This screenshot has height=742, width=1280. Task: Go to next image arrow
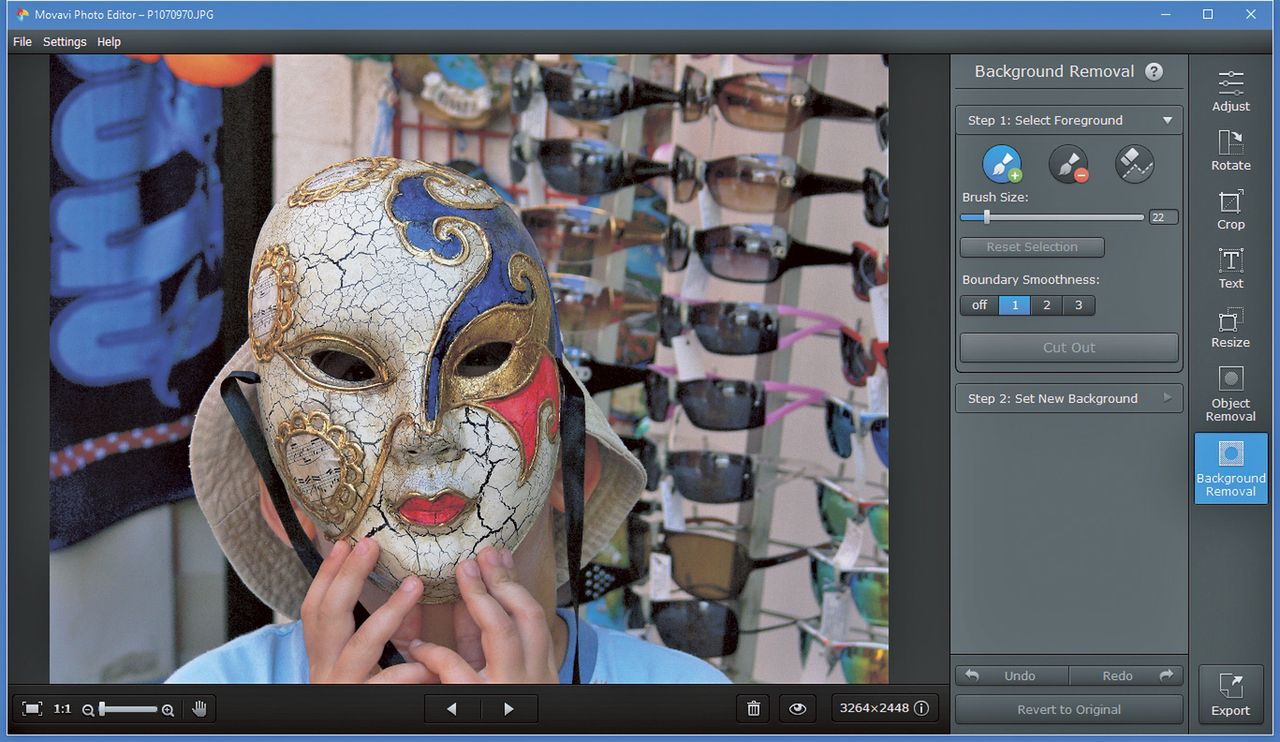509,709
